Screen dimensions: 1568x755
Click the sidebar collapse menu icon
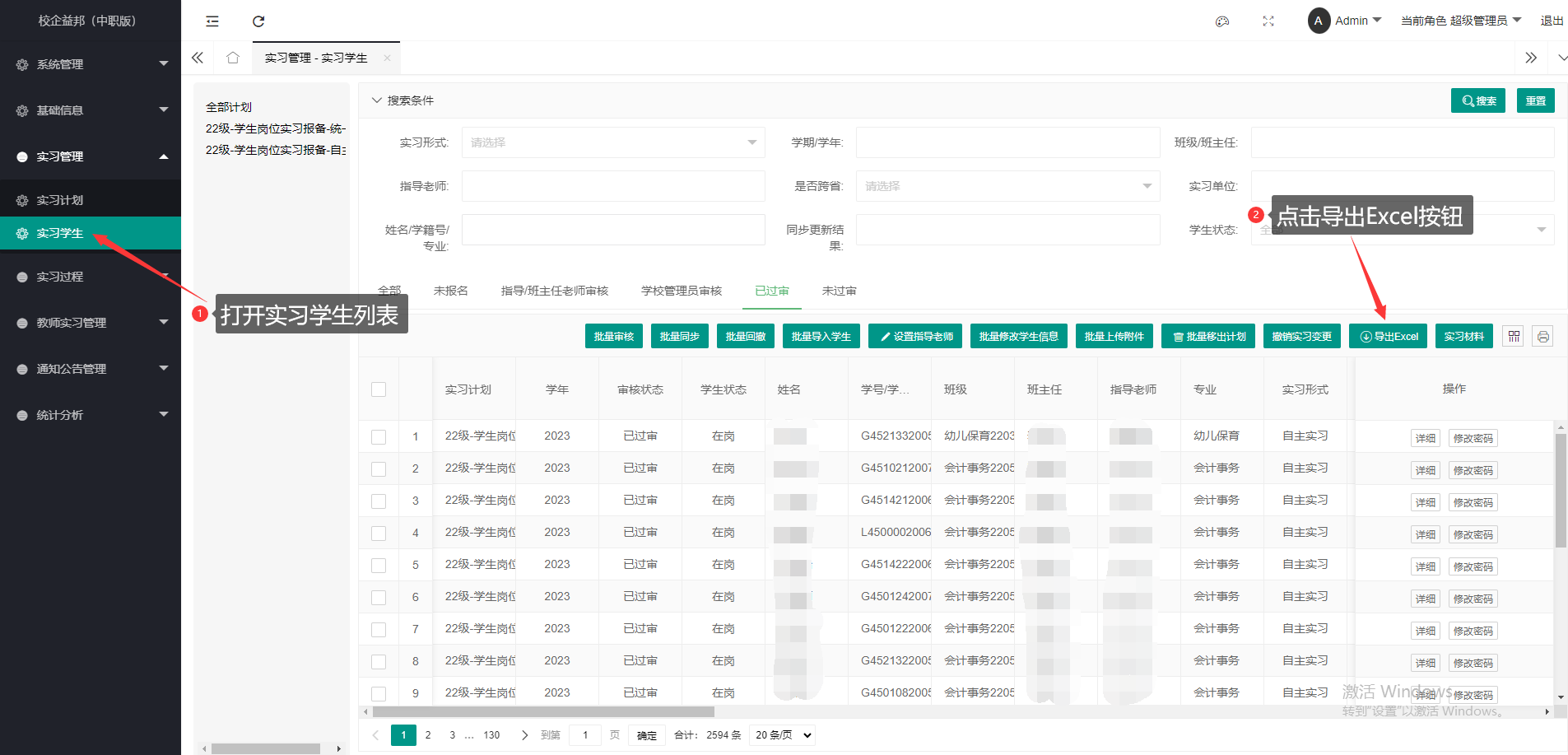[x=212, y=21]
